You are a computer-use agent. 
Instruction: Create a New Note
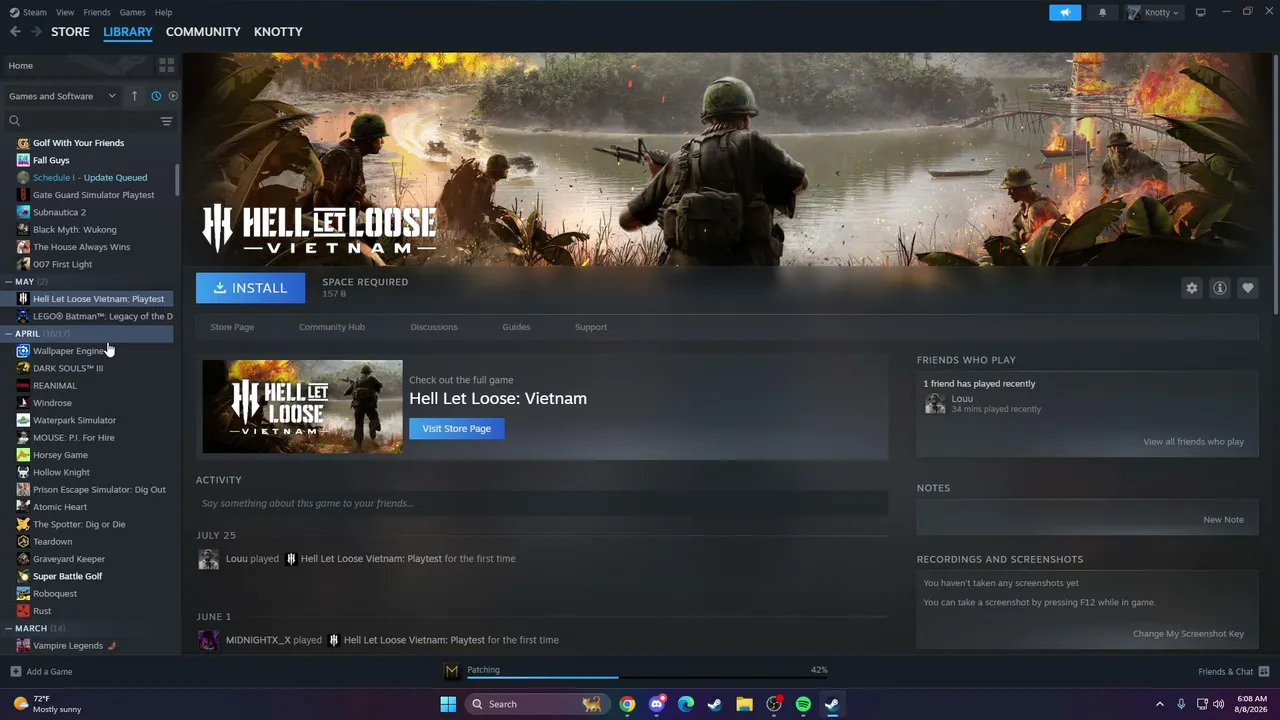[1223, 520]
